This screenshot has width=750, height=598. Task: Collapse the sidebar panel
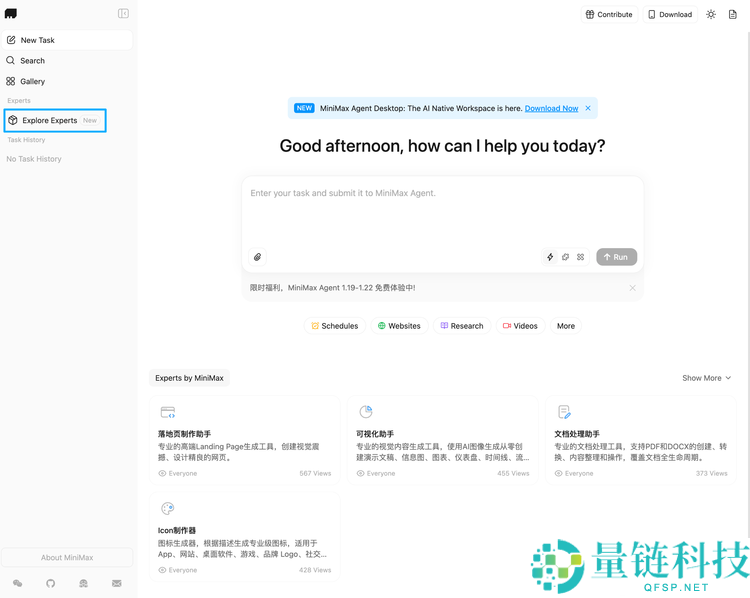click(123, 13)
